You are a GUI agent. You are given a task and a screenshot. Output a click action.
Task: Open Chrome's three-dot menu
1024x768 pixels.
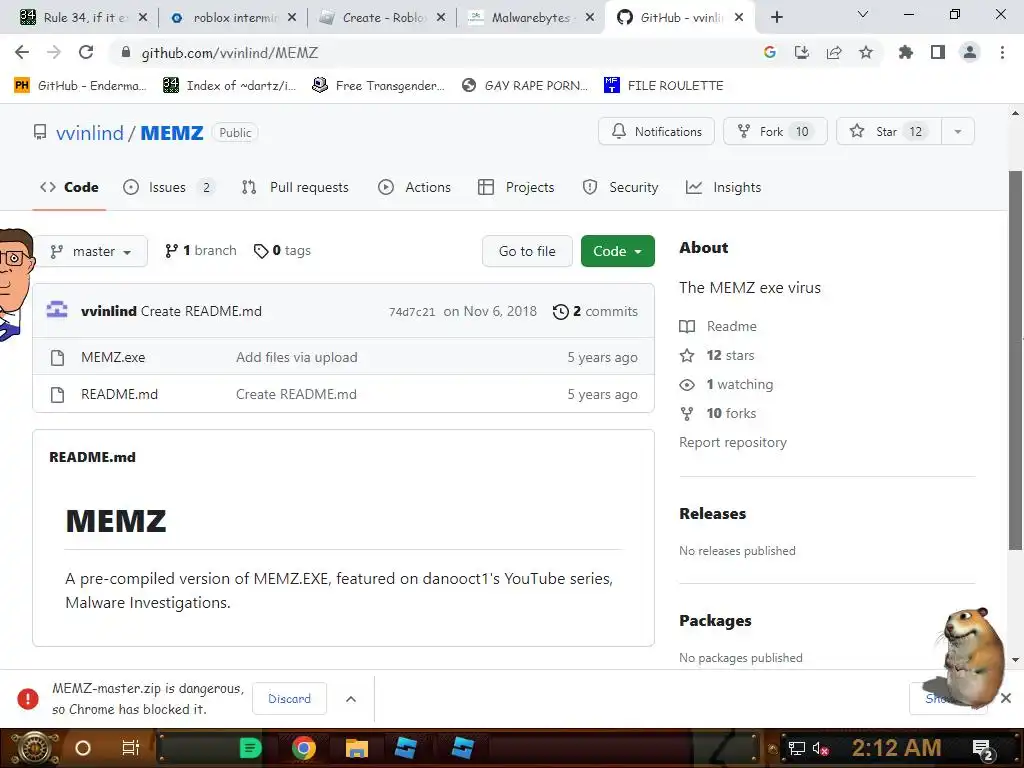coord(1002,52)
